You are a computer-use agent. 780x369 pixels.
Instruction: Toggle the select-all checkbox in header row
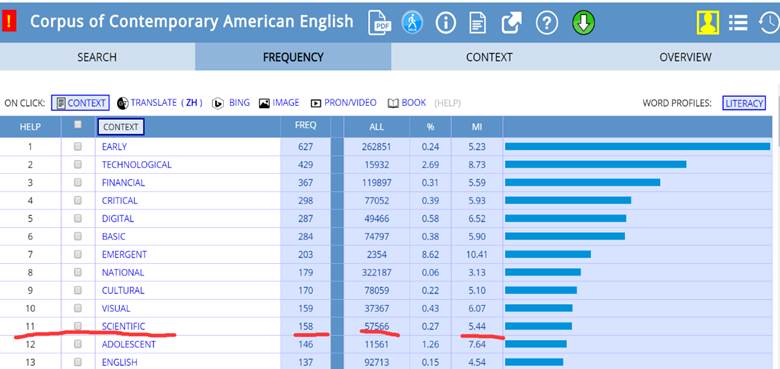(78, 125)
